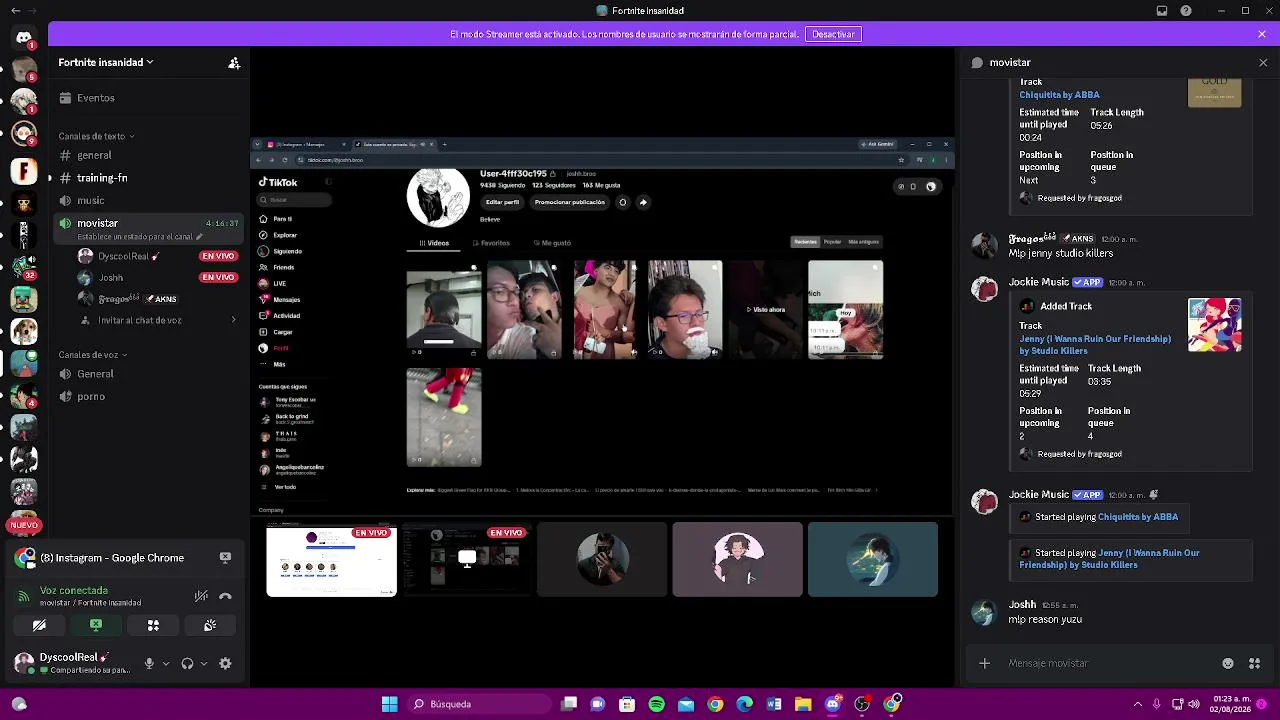Open the Discord inbox icon in title bar
Image resolution: width=1280 pixels, height=720 pixels.
(1162, 11)
